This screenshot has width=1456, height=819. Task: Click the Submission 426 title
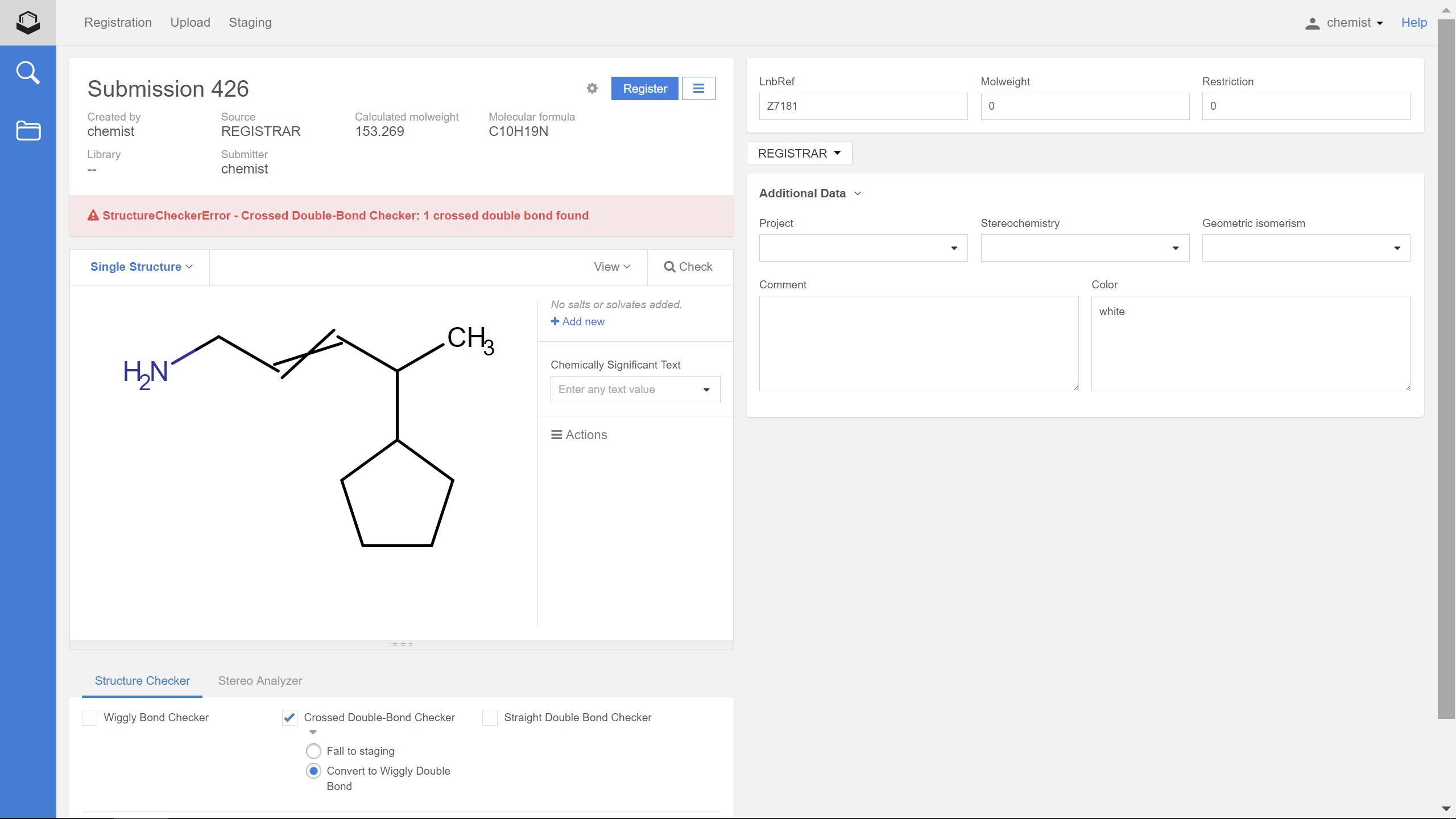[x=168, y=89]
